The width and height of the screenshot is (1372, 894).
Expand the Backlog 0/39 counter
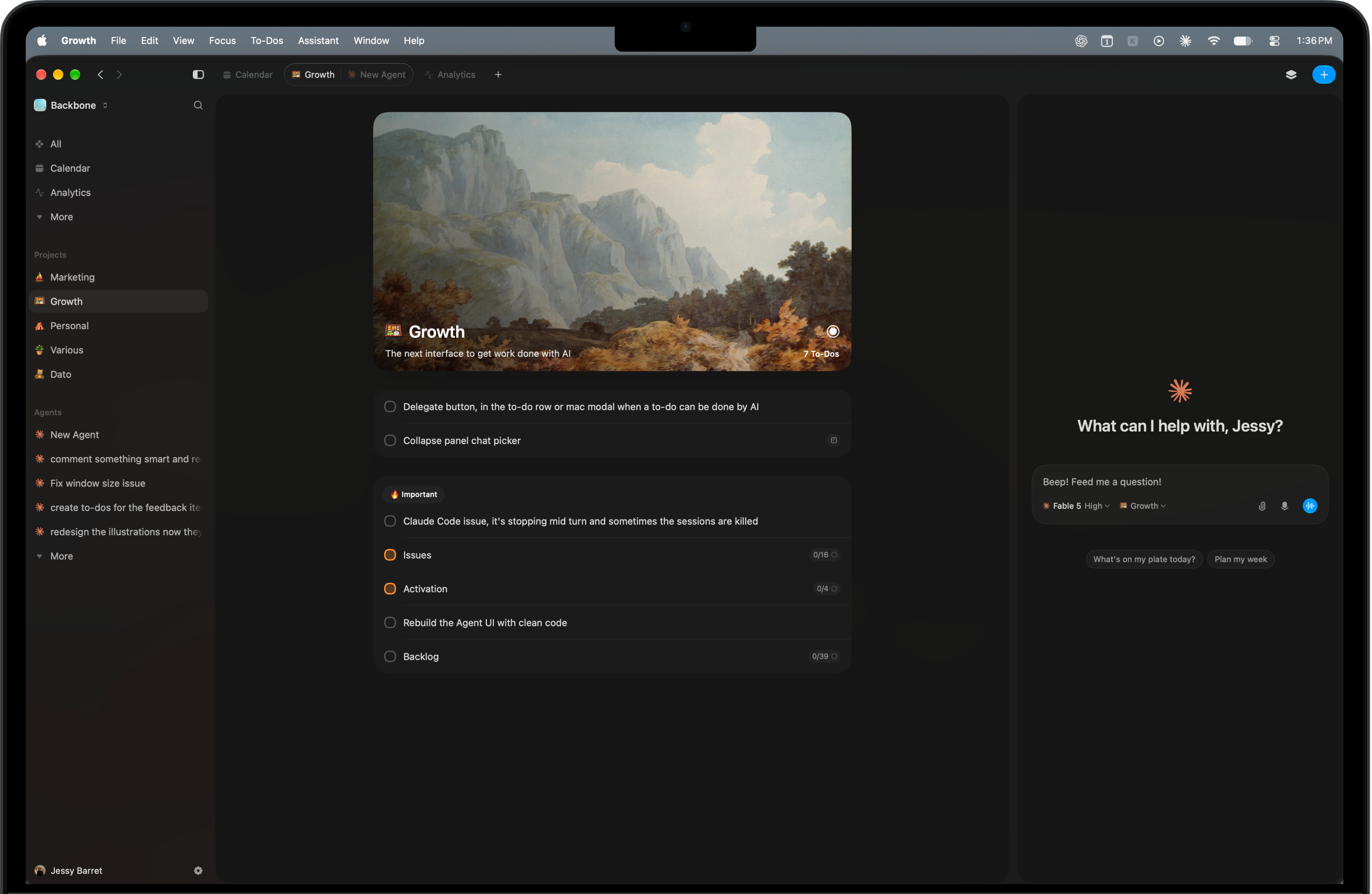824,656
